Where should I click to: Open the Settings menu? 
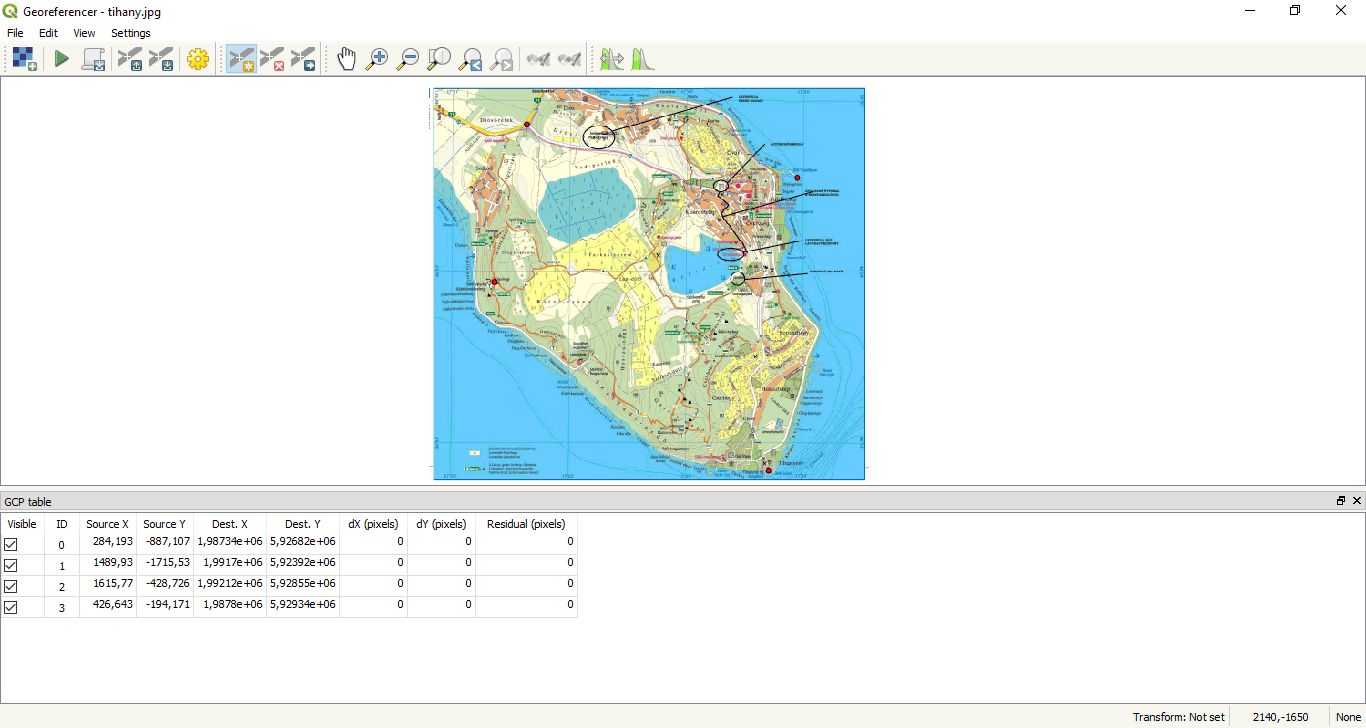pyautogui.click(x=131, y=33)
